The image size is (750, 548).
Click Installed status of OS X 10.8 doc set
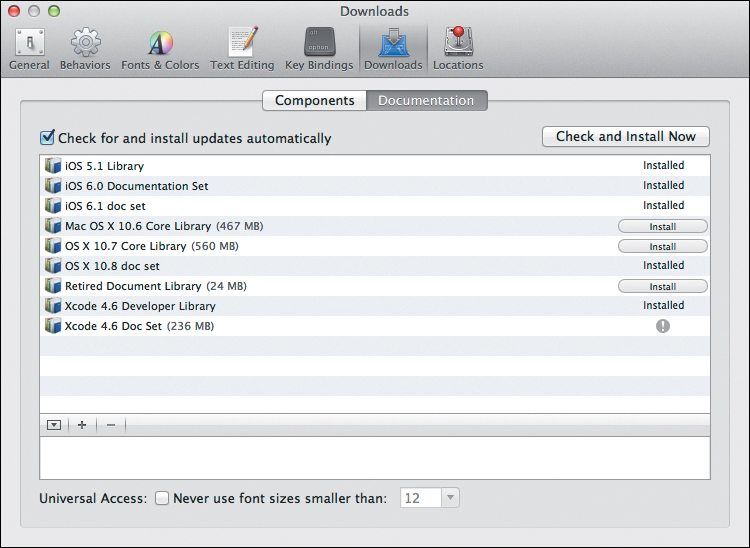(663, 265)
